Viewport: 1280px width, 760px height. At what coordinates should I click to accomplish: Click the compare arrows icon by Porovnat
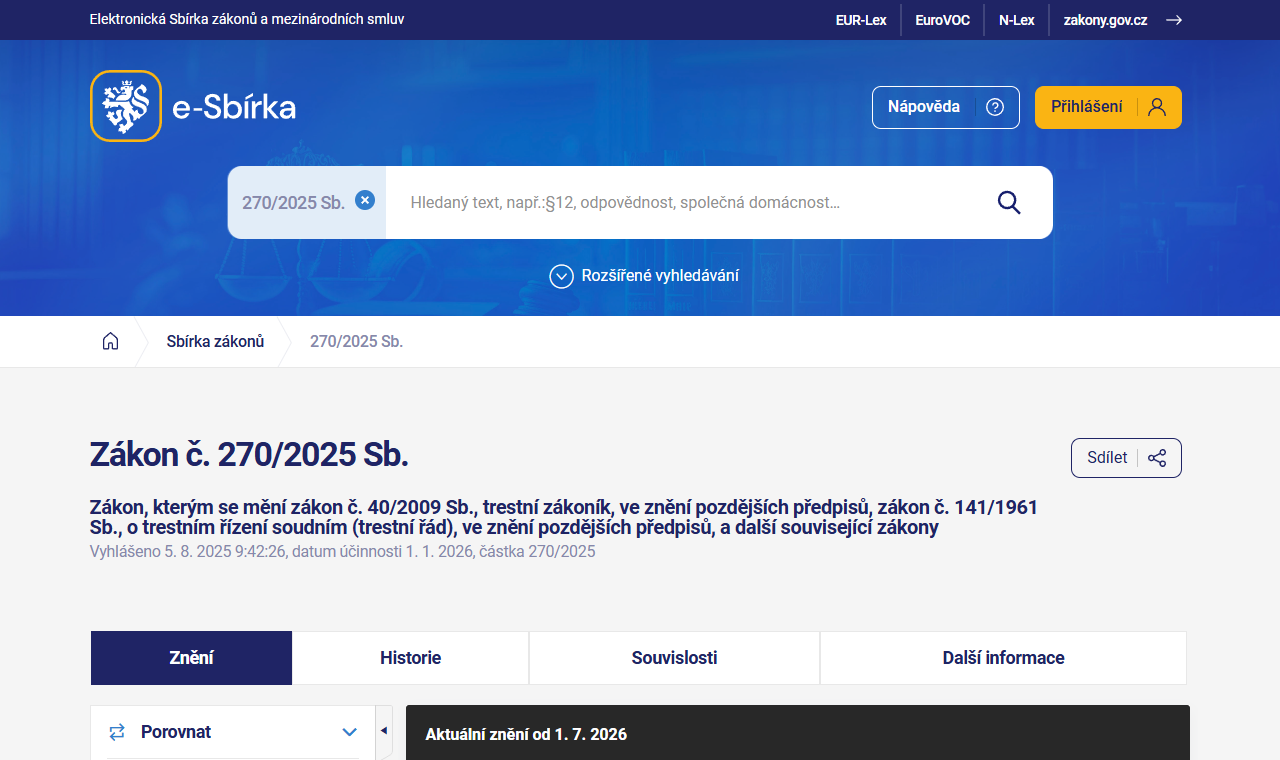(x=117, y=732)
